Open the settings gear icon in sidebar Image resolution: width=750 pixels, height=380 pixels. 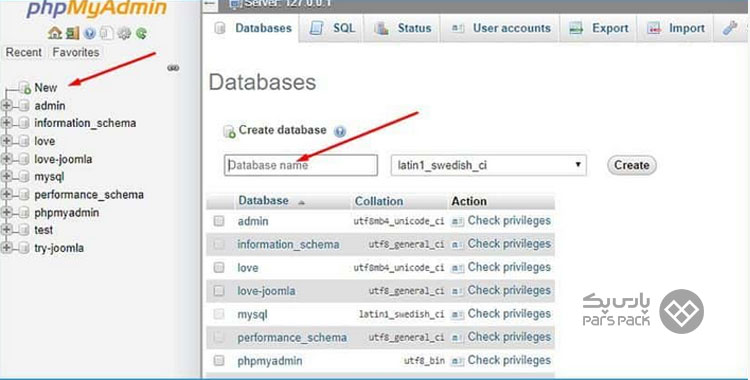point(124,34)
